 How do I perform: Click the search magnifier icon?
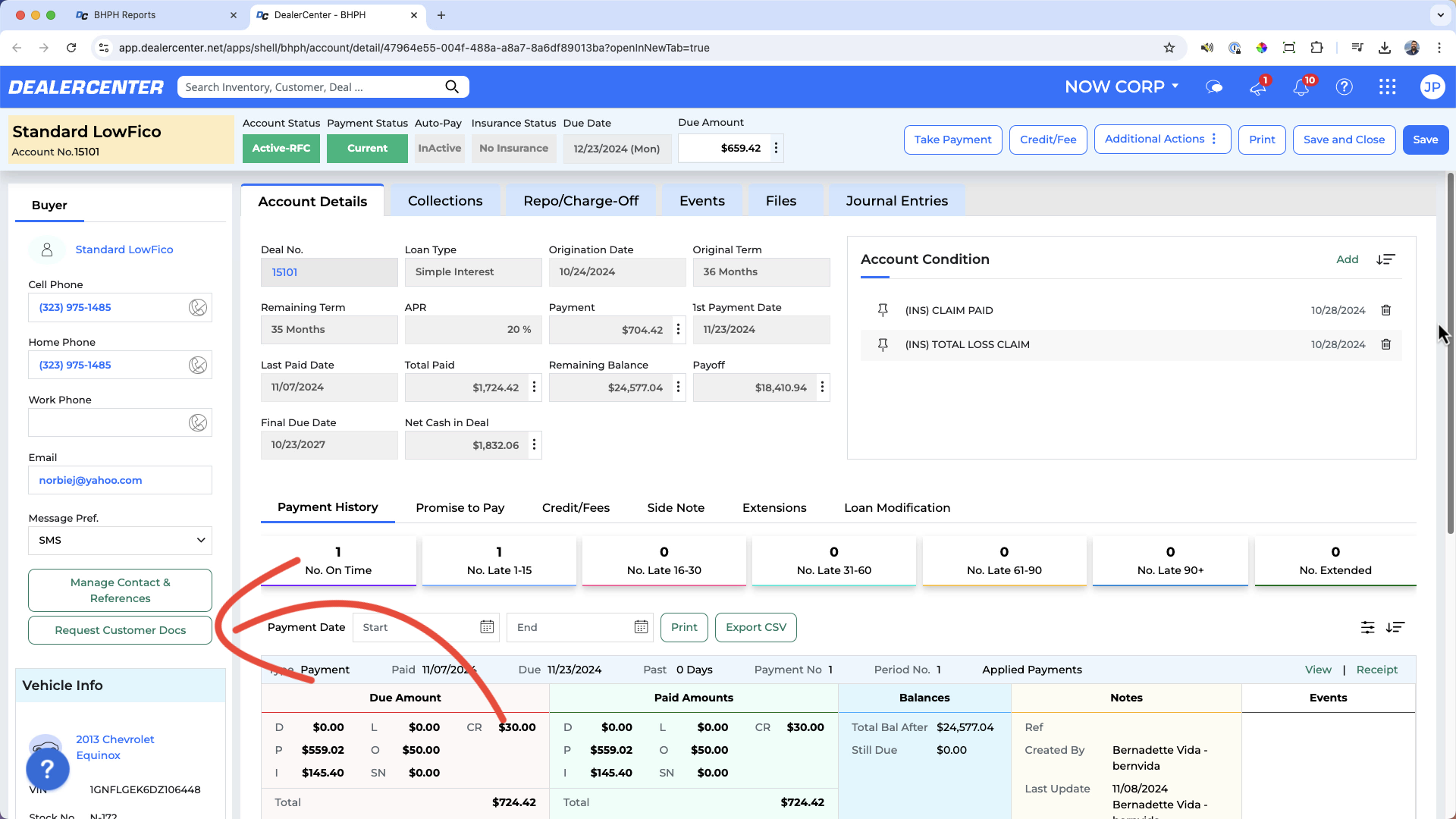[452, 87]
